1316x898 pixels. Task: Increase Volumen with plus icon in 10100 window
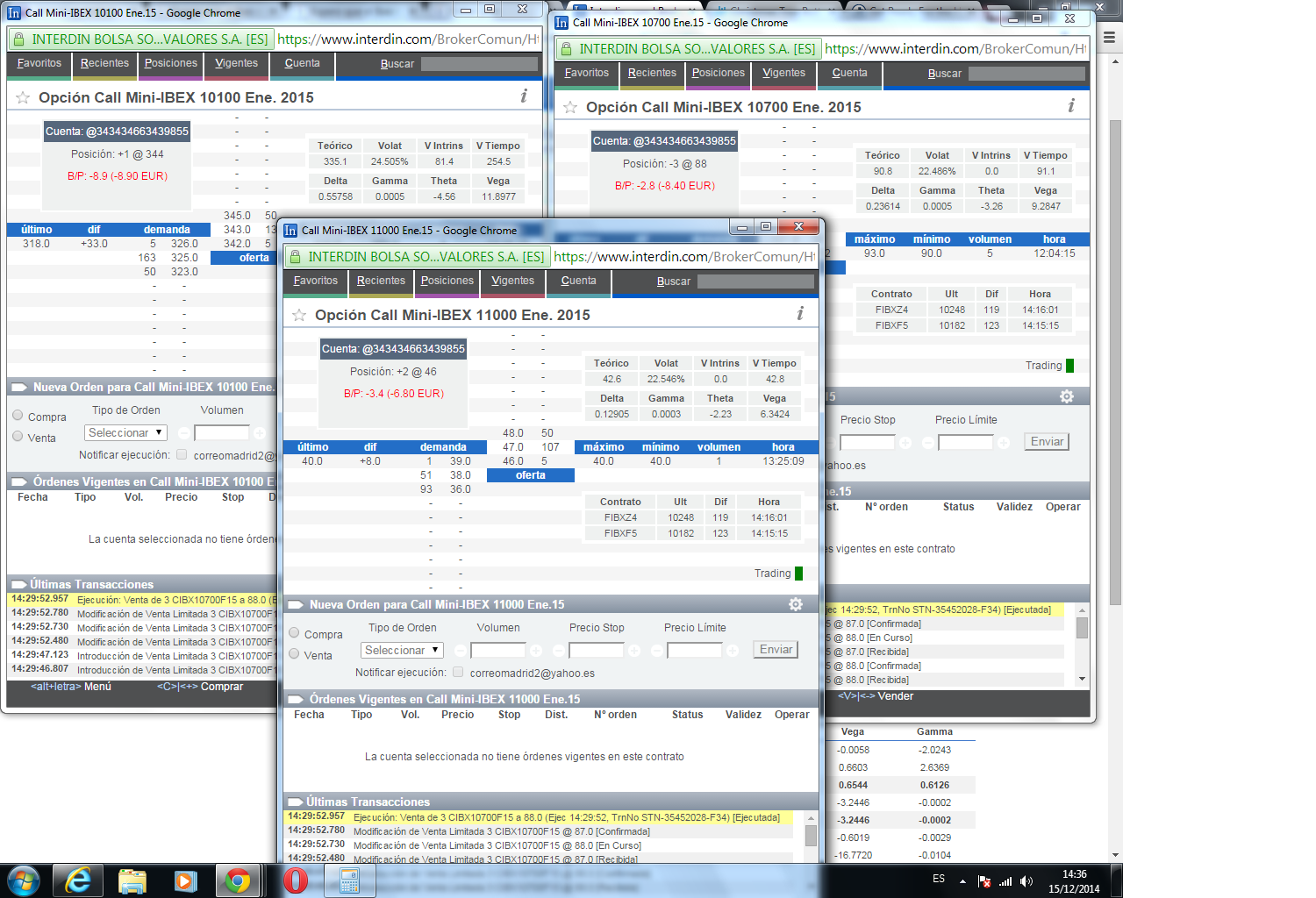coord(260,433)
